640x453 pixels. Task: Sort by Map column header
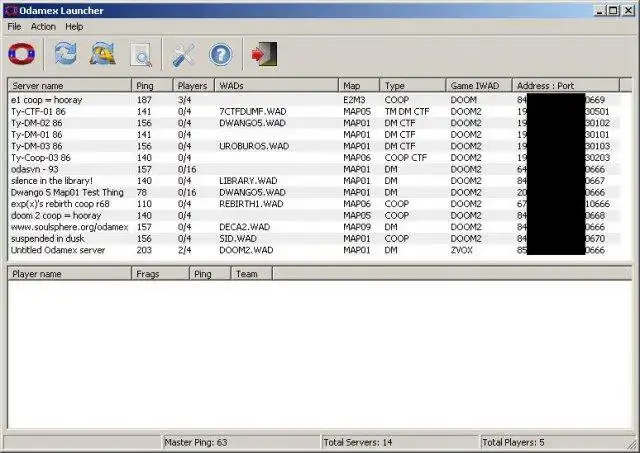[359, 86]
